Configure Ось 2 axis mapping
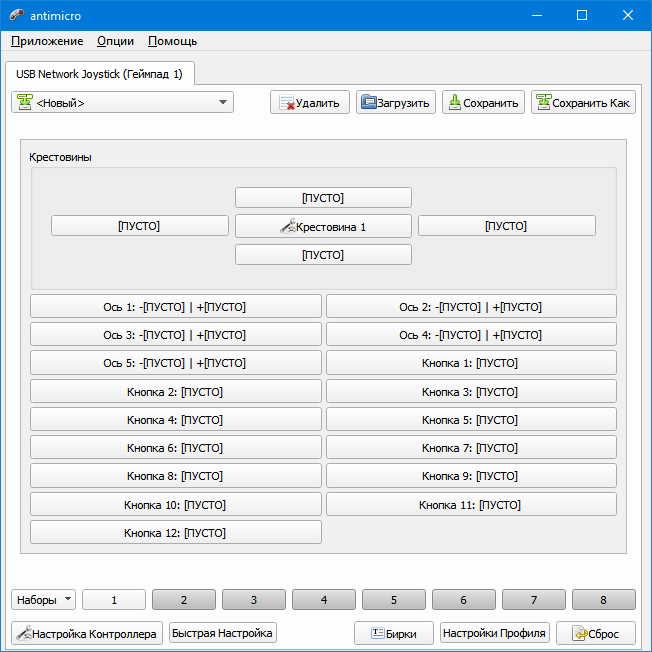The height and width of the screenshot is (652, 652). [471, 306]
